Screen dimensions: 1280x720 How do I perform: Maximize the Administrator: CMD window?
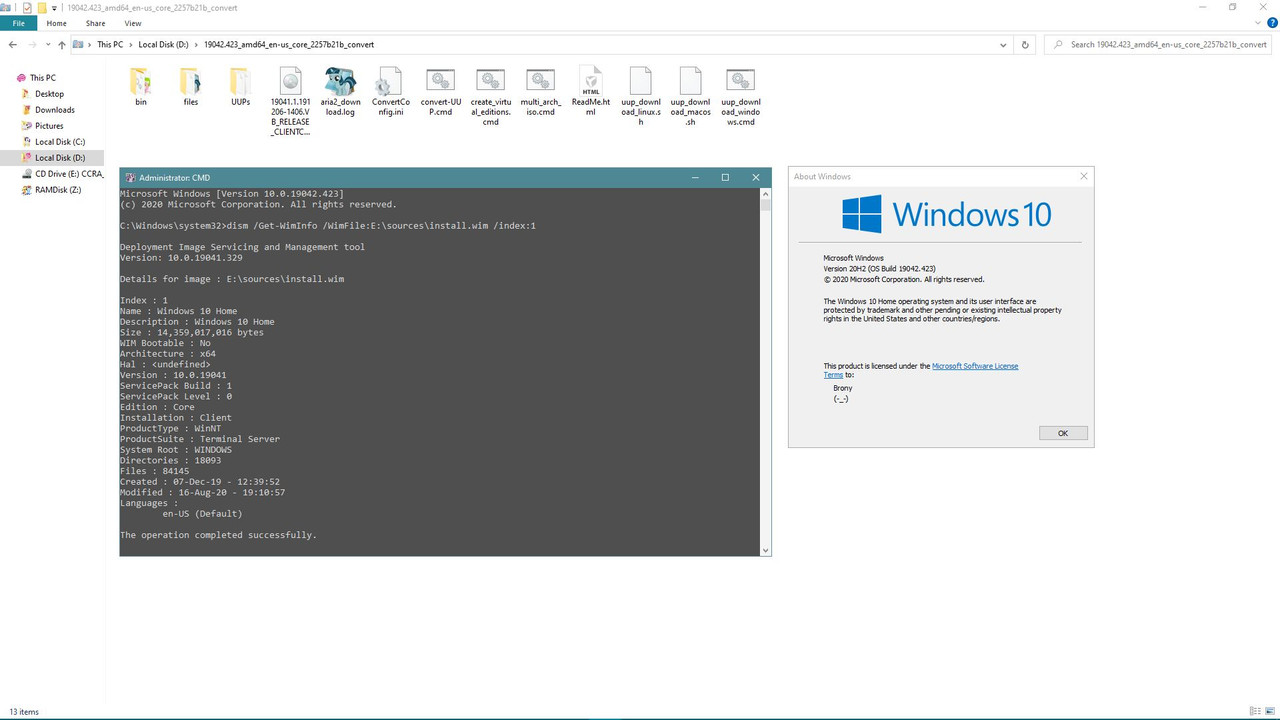725,177
